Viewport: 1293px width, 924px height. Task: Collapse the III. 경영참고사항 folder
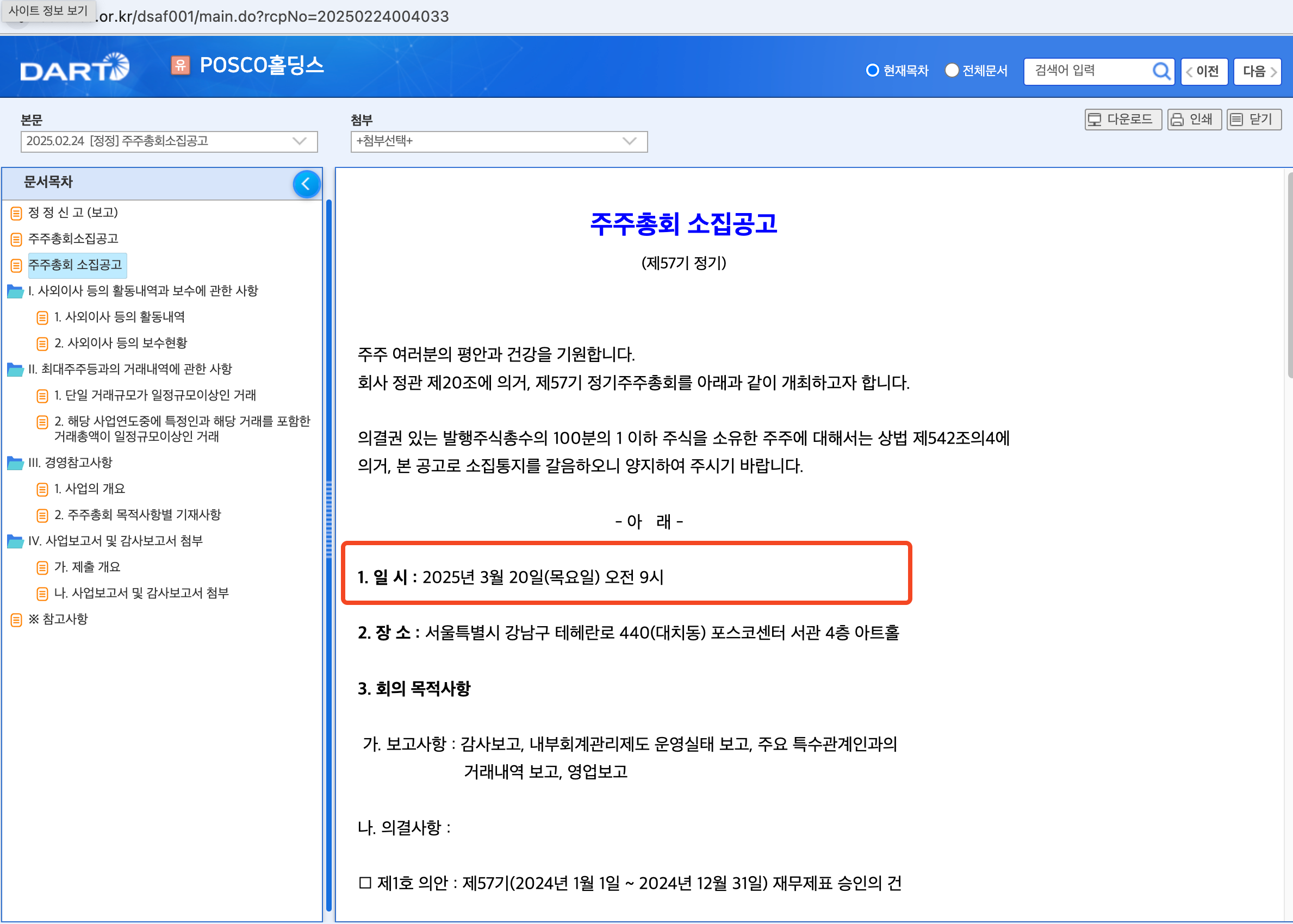[15, 463]
